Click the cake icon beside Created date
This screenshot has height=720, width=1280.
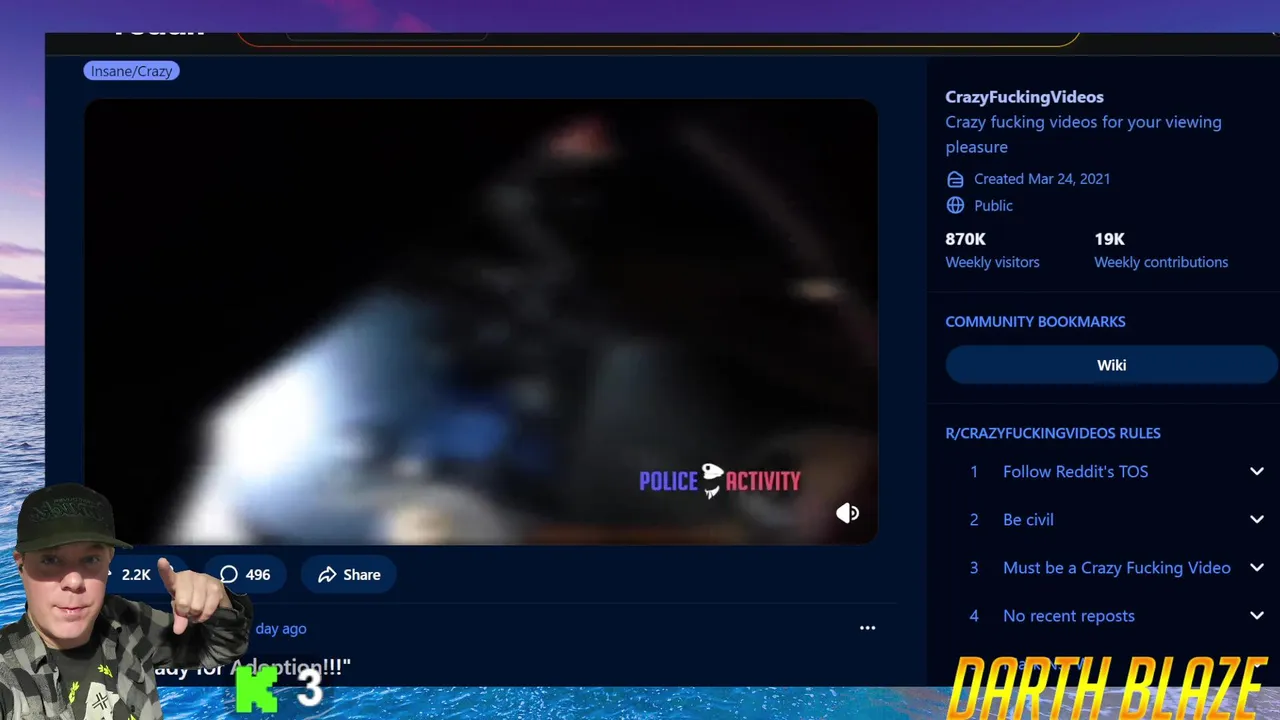point(955,179)
